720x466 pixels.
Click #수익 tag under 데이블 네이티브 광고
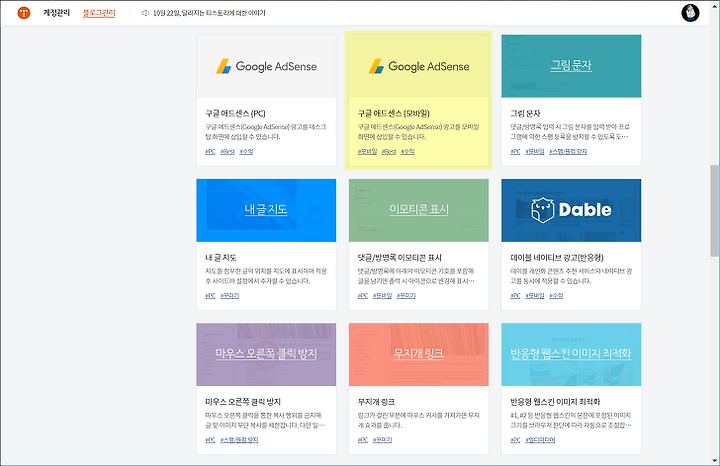click(556, 296)
